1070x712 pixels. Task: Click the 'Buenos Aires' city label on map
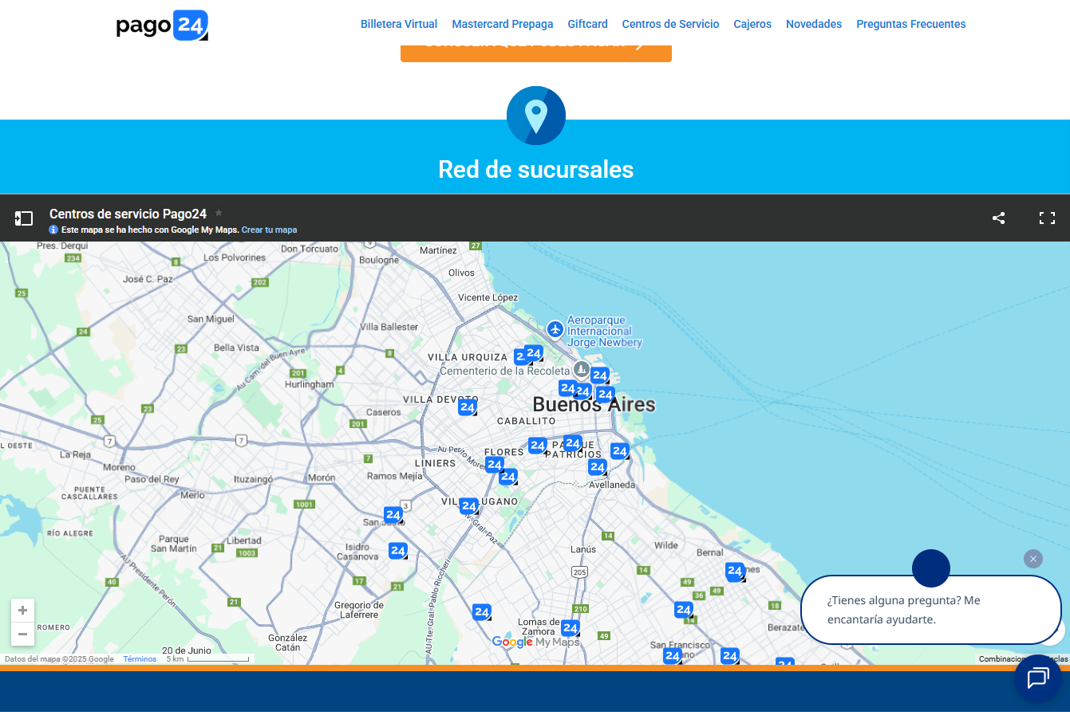coord(594,404)
